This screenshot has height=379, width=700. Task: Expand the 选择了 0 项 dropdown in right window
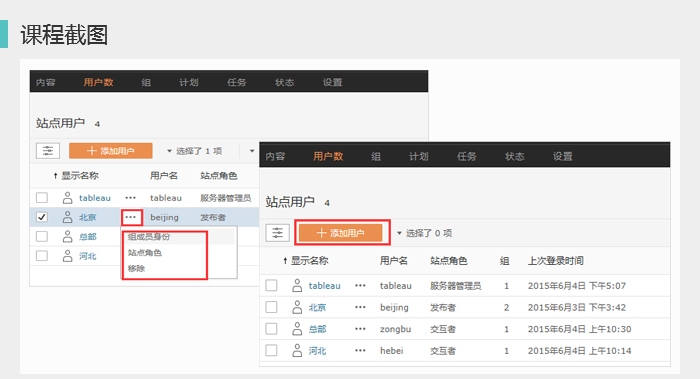point(424,233)
